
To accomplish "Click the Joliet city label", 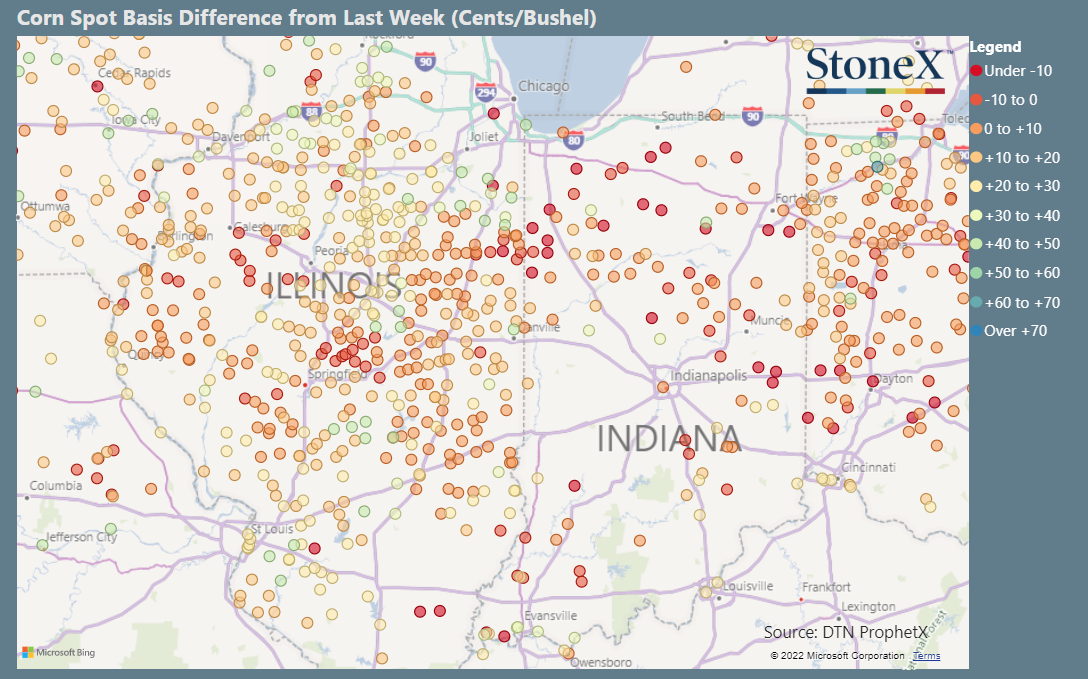I will pos(484,137).
